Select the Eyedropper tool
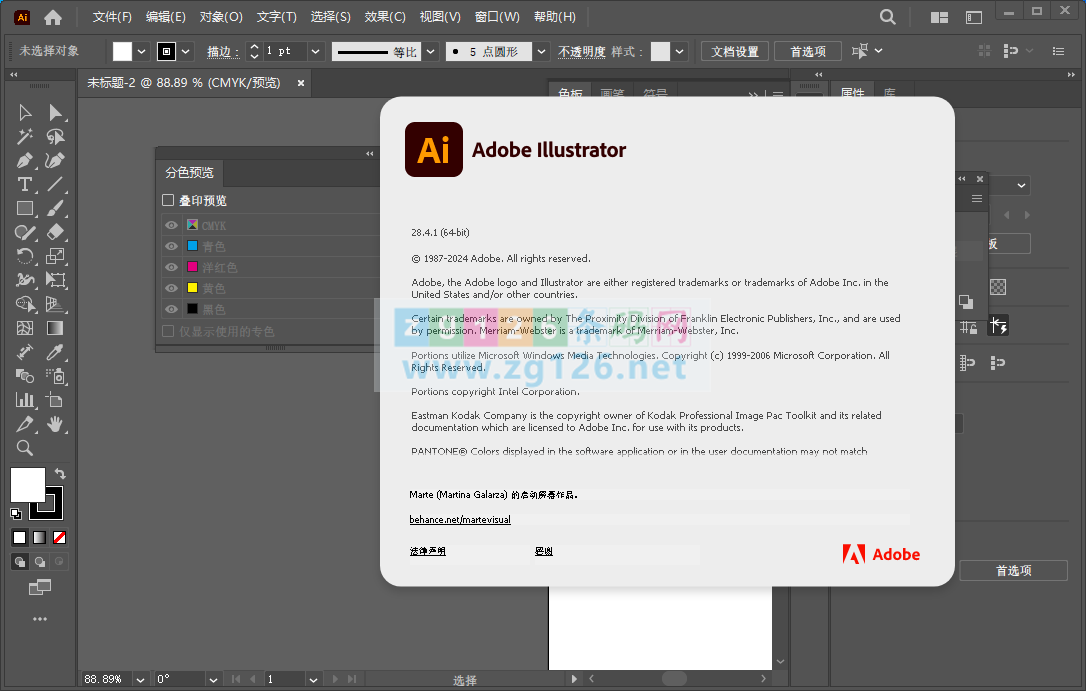Viewport: 1086px width, 691px height. [55, 352]
